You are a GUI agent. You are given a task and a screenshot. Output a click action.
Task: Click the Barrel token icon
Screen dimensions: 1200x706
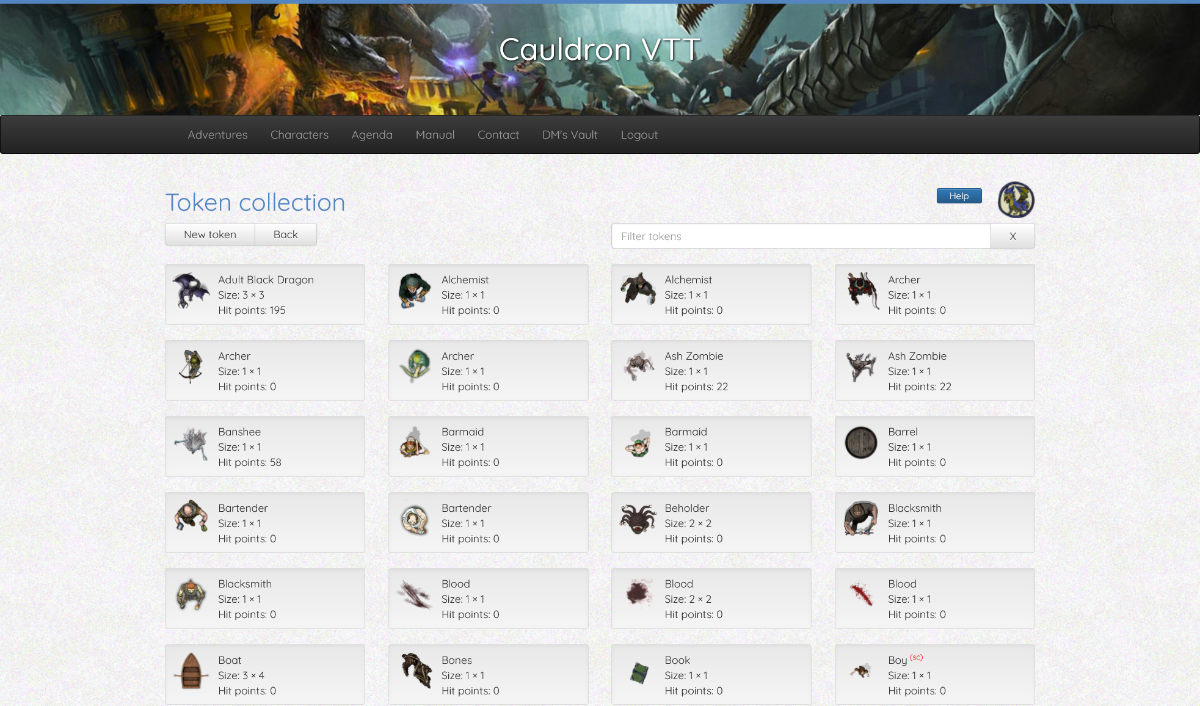pos(860,443)
